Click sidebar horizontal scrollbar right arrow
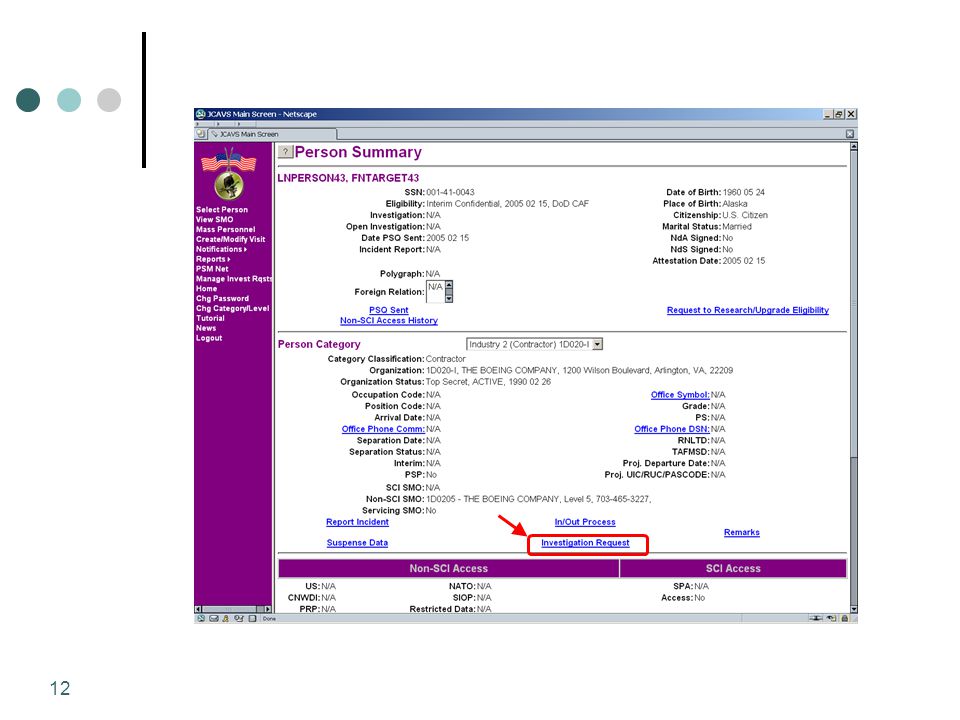This screenshot has height=720, width=960. coord(268,609)
